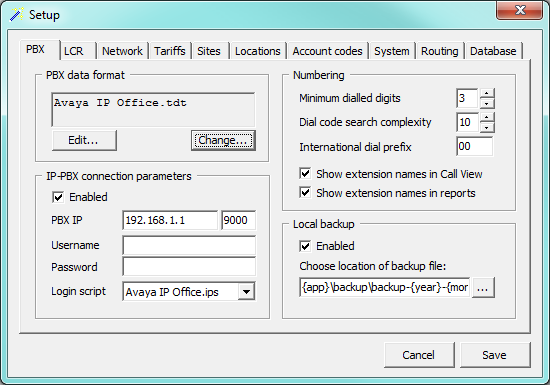Open the Account codes tab
This screenshot has width=550, height=385.
(x=327, y=51)
